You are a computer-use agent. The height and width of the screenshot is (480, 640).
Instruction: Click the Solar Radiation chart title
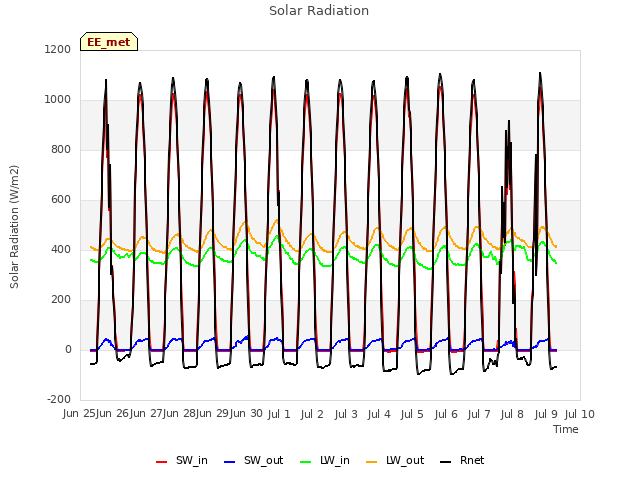319,11
